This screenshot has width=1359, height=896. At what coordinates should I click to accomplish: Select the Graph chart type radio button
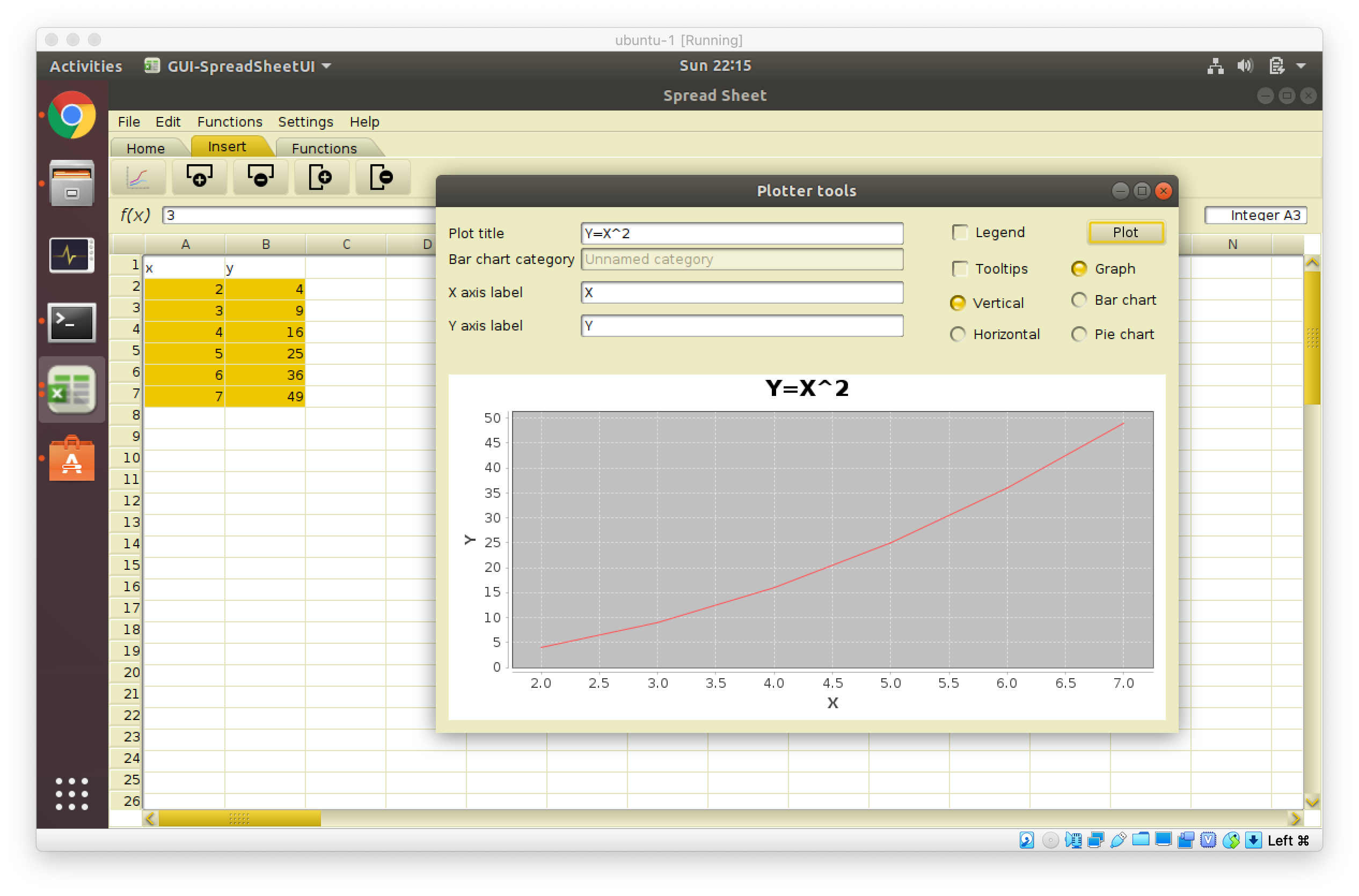tap(1079, 269)
